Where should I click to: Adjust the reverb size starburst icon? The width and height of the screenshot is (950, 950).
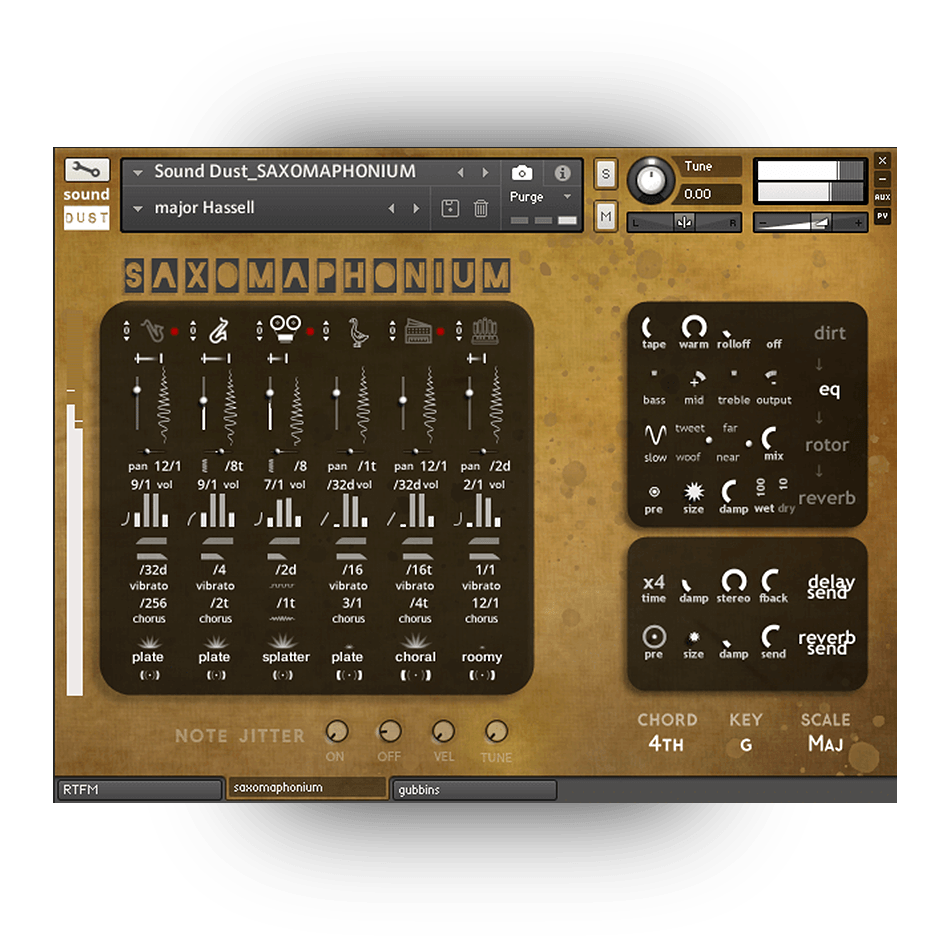coord(694,491)
